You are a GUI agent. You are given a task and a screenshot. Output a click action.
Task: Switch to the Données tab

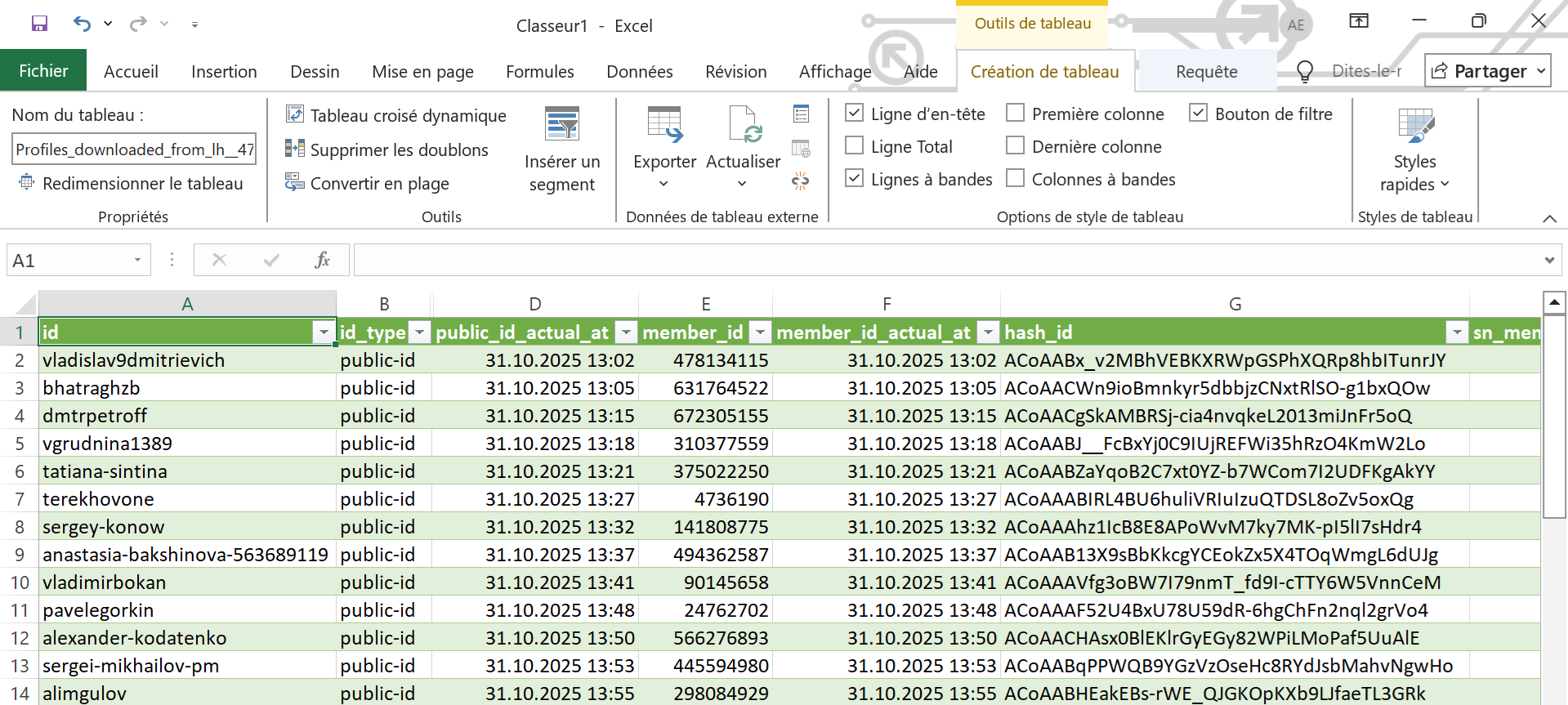[x=639, y=72]
